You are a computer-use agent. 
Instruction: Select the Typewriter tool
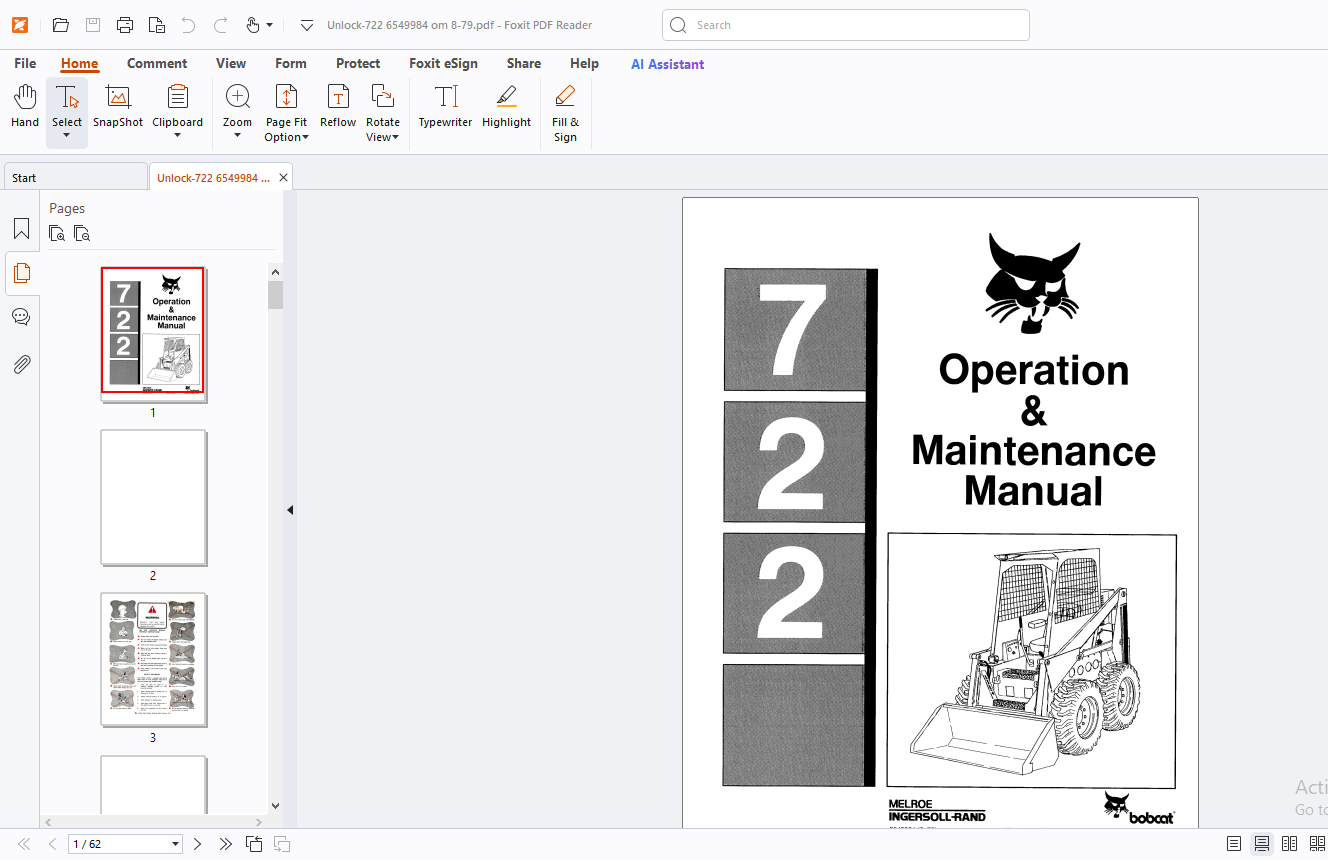coord(445,106)
